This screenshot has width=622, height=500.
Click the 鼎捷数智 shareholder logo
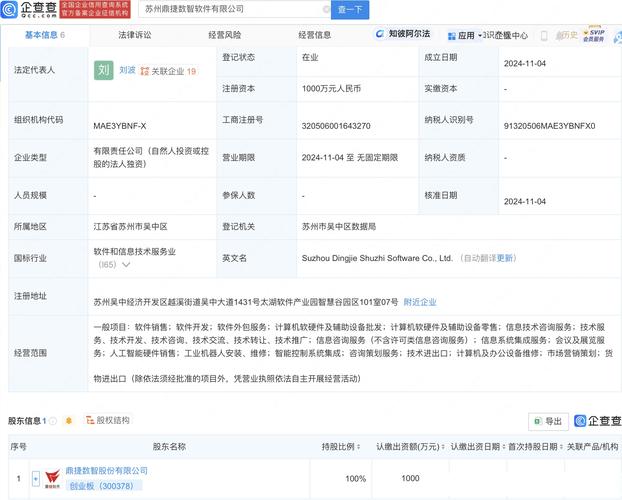pyautogui.click(x=52, y=479)
